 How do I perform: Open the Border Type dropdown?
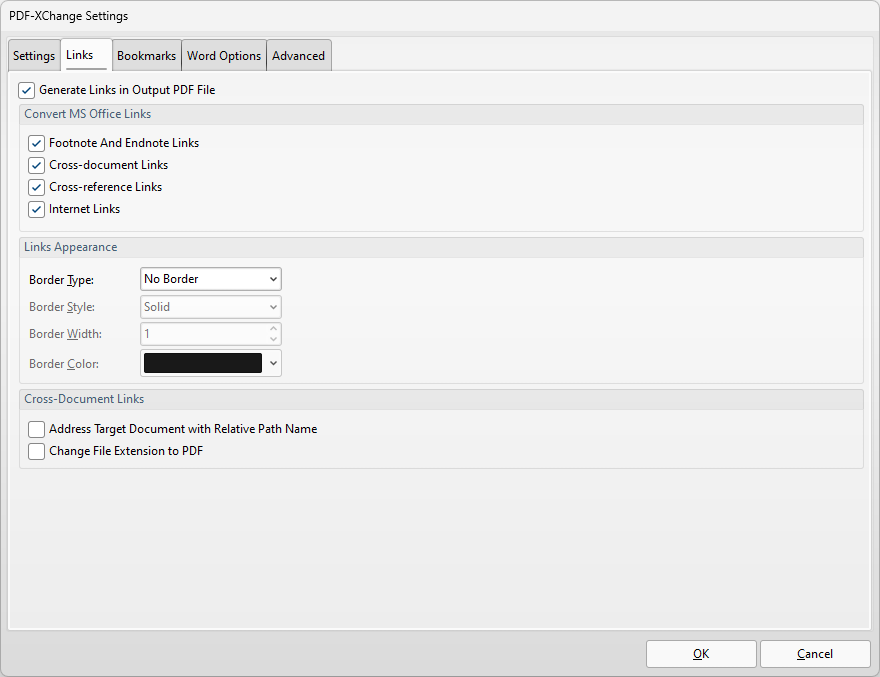tap(210, 279)
